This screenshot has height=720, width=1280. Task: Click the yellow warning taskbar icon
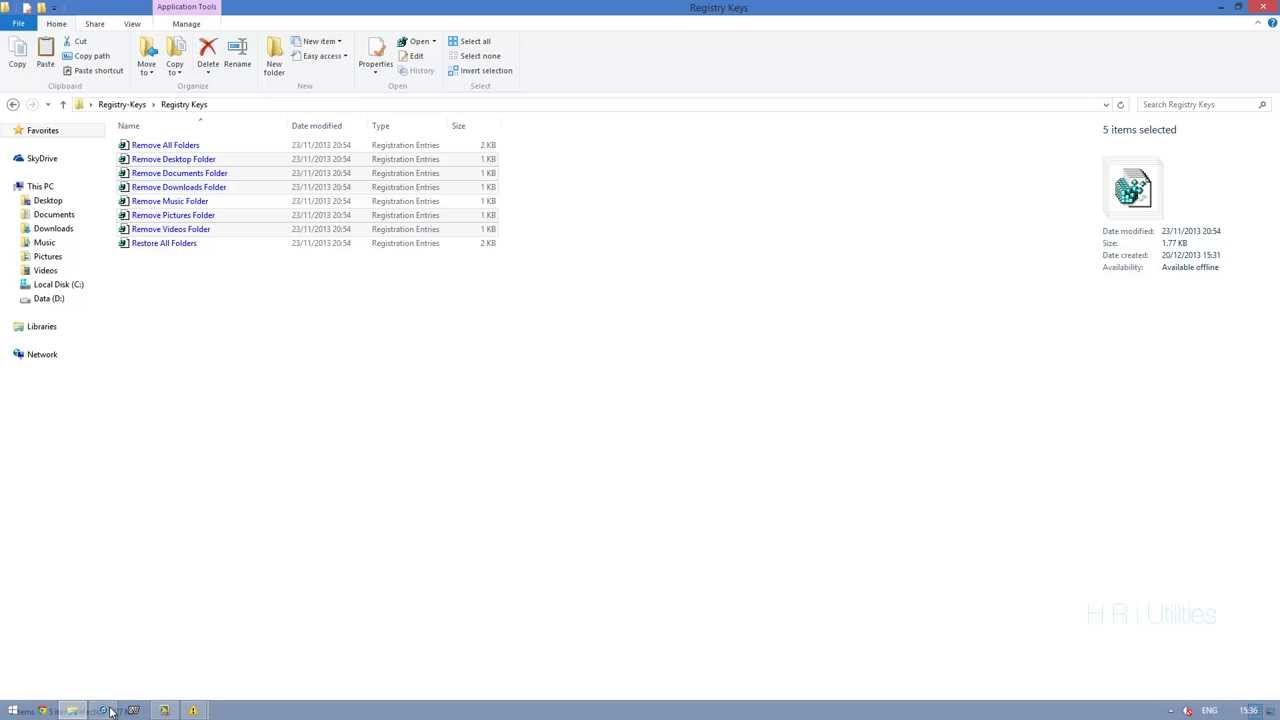tap(193, 711)
